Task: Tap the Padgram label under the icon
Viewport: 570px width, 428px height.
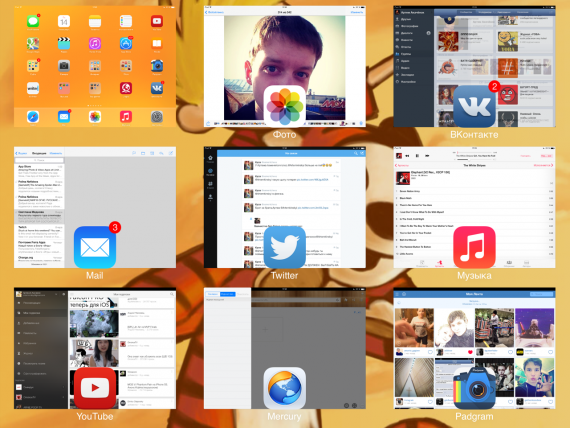Action: click(474, 417)
